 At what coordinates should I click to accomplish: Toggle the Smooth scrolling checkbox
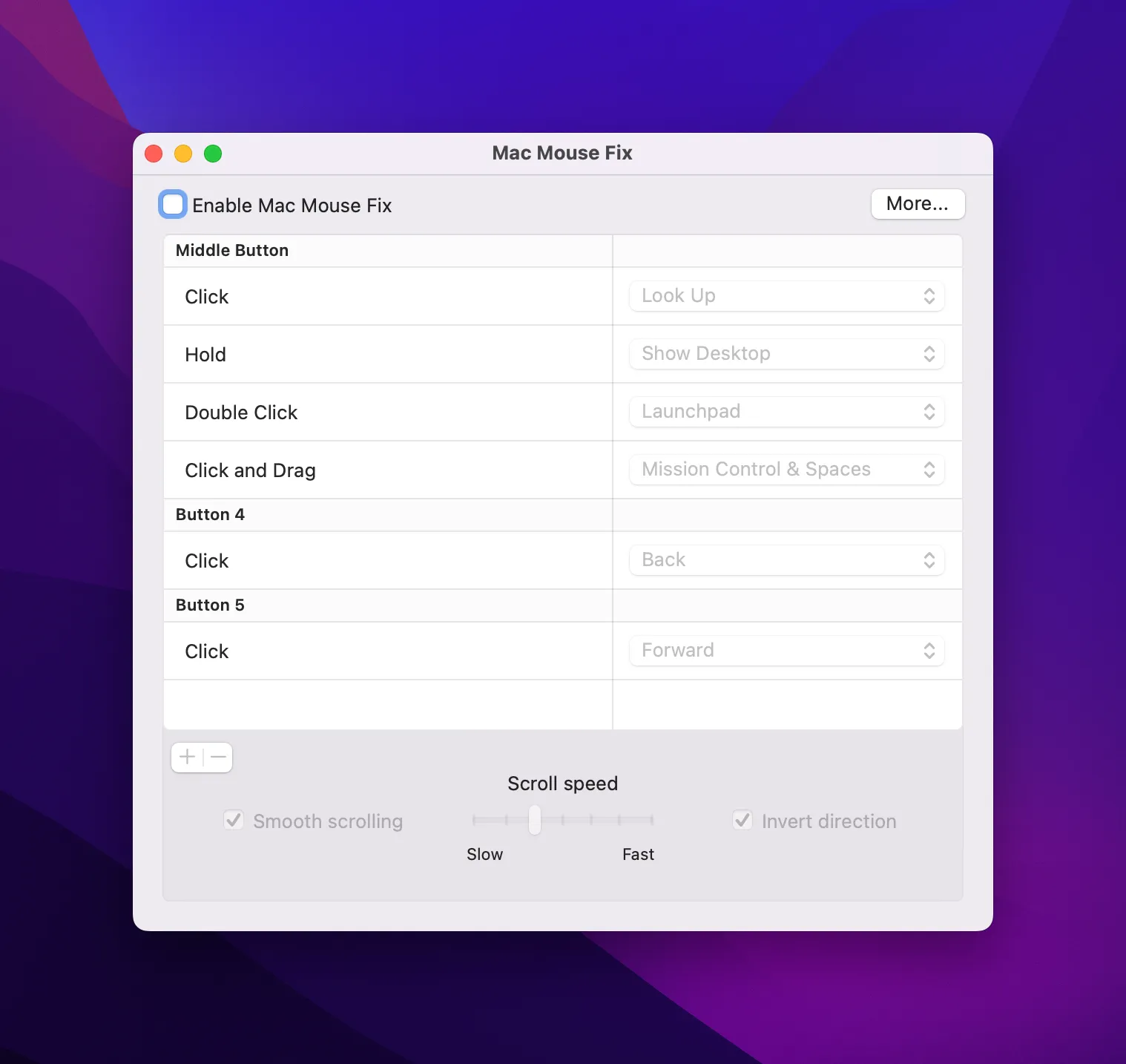pyautogui.click(x=233, y=820)
